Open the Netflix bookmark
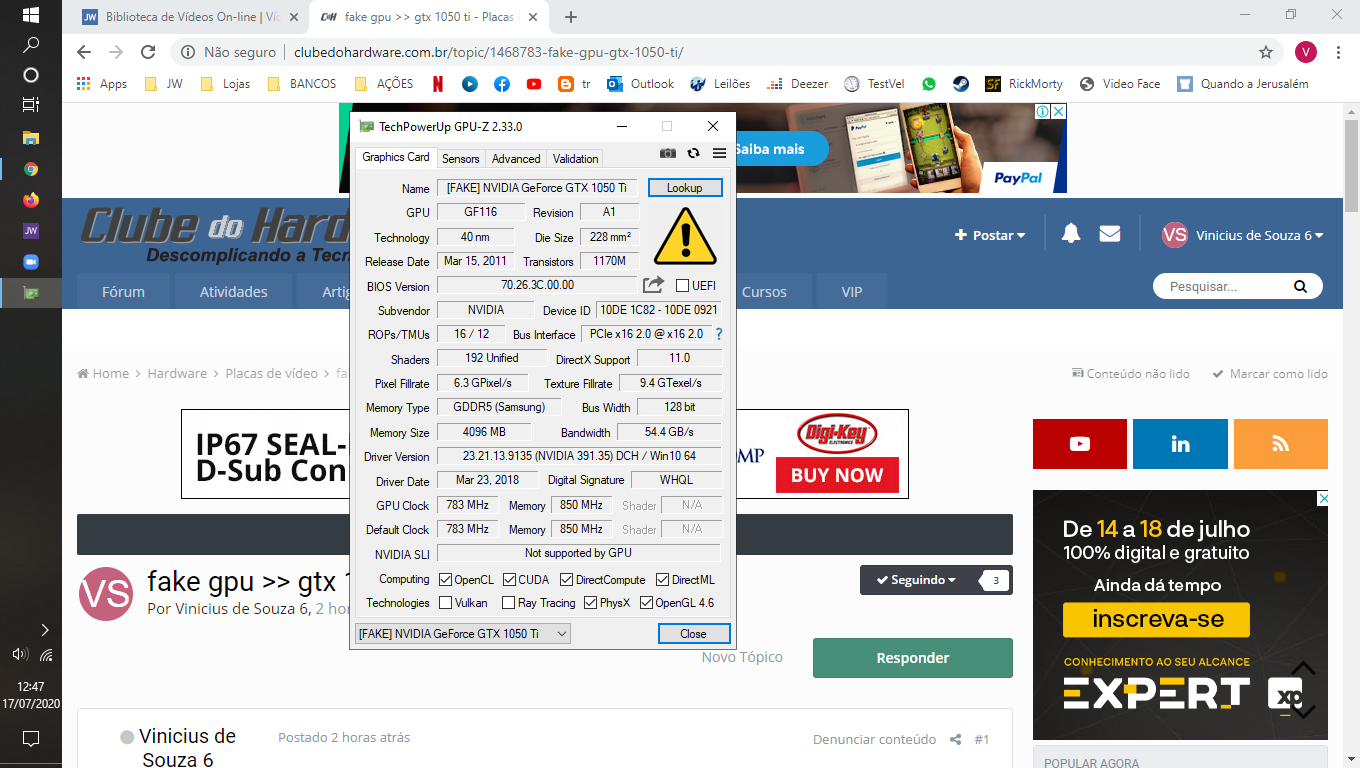The height and width of the screenshot is (768, 1360). (438, 84)
